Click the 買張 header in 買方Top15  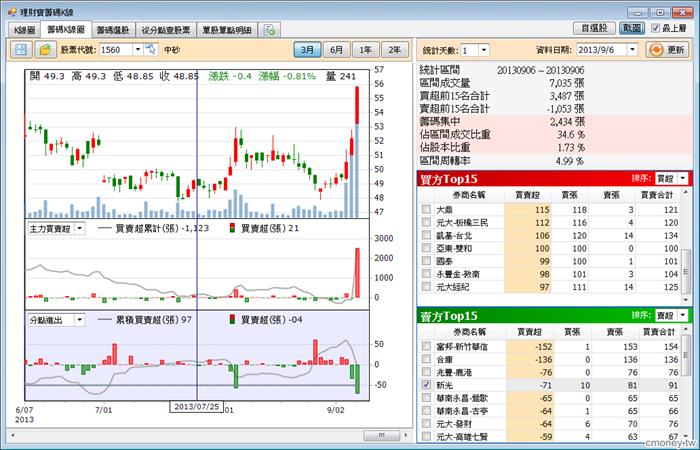569,195
